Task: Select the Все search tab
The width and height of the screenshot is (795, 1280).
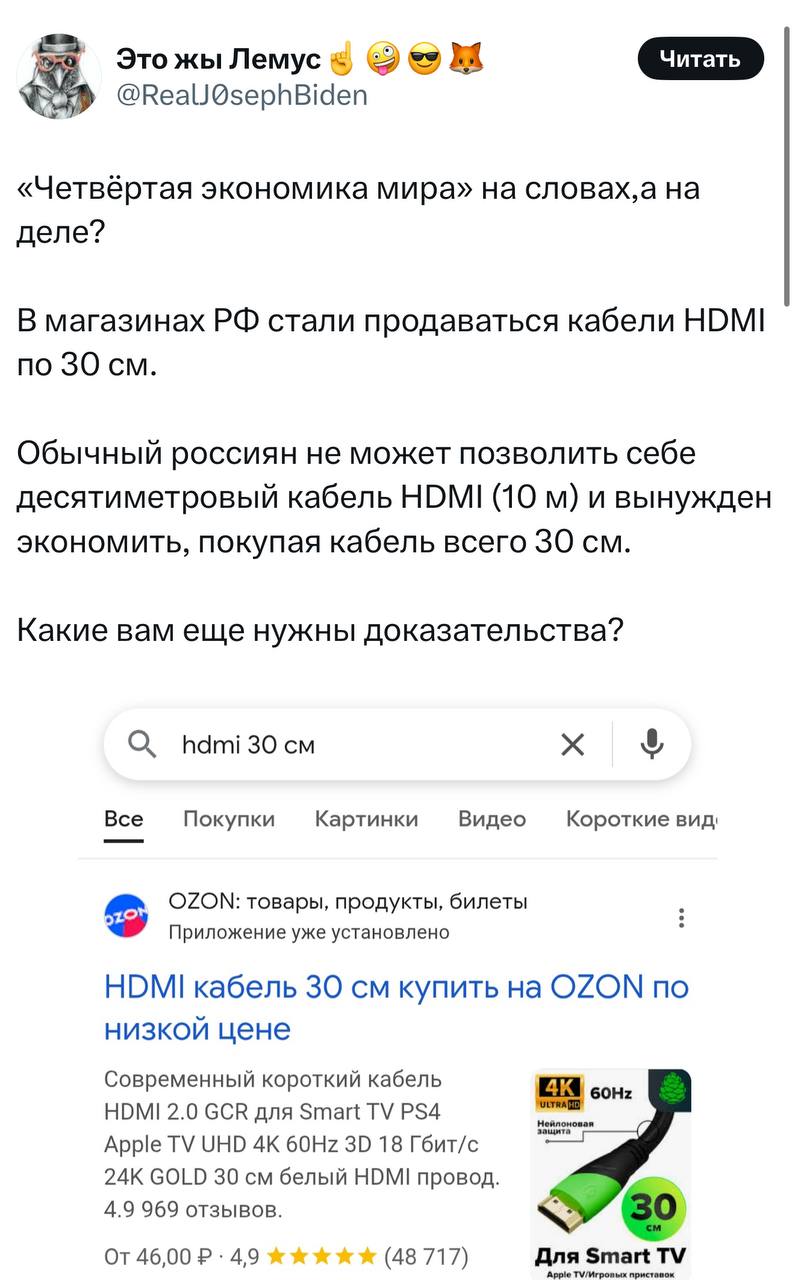Action: tap(124, 819)
